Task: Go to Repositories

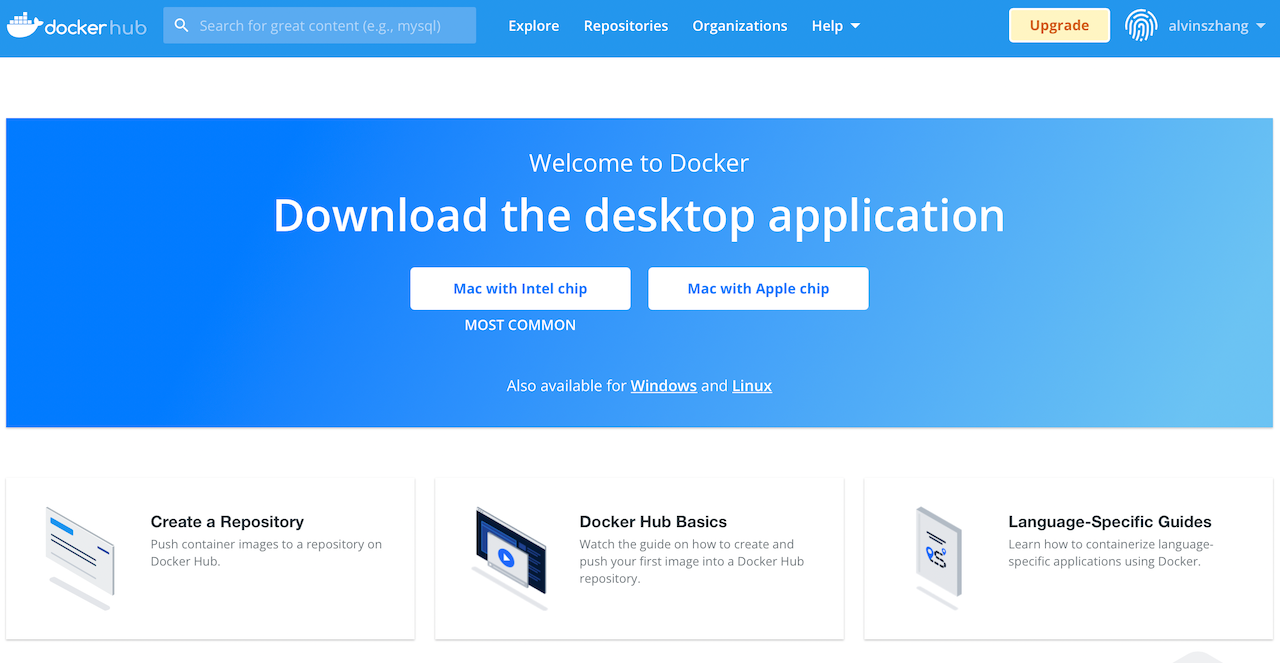Action: coord(626,26)
